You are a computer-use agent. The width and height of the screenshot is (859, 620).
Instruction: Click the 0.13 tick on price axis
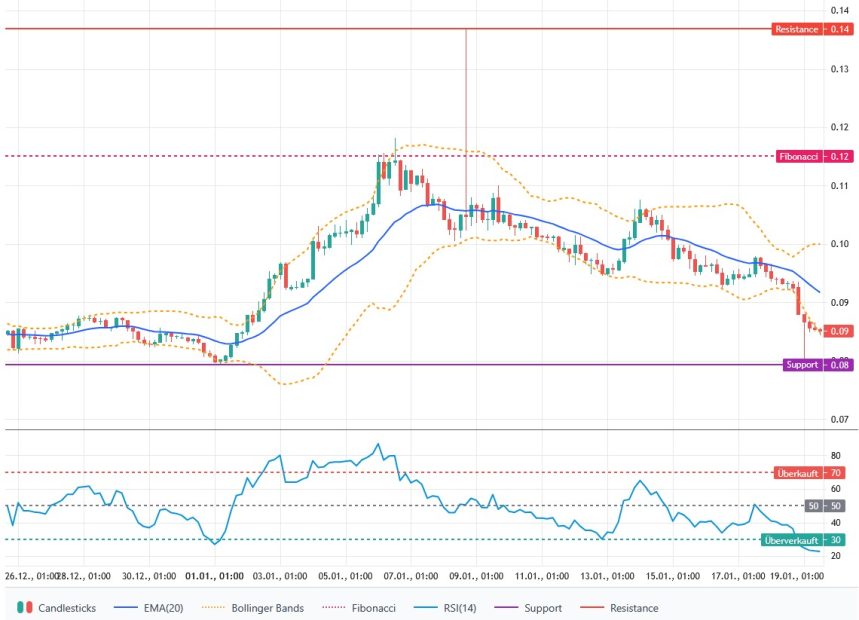pos(838,68)
